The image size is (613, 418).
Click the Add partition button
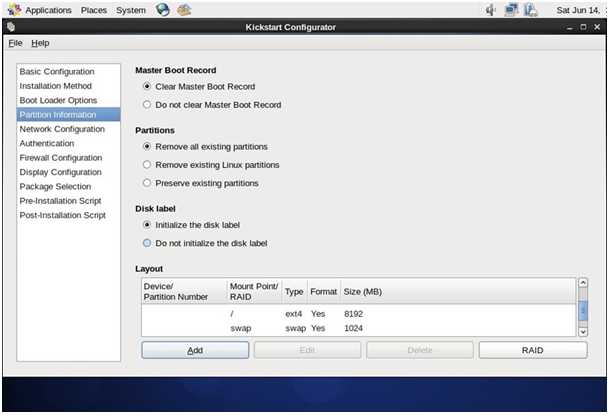[195, 350]
